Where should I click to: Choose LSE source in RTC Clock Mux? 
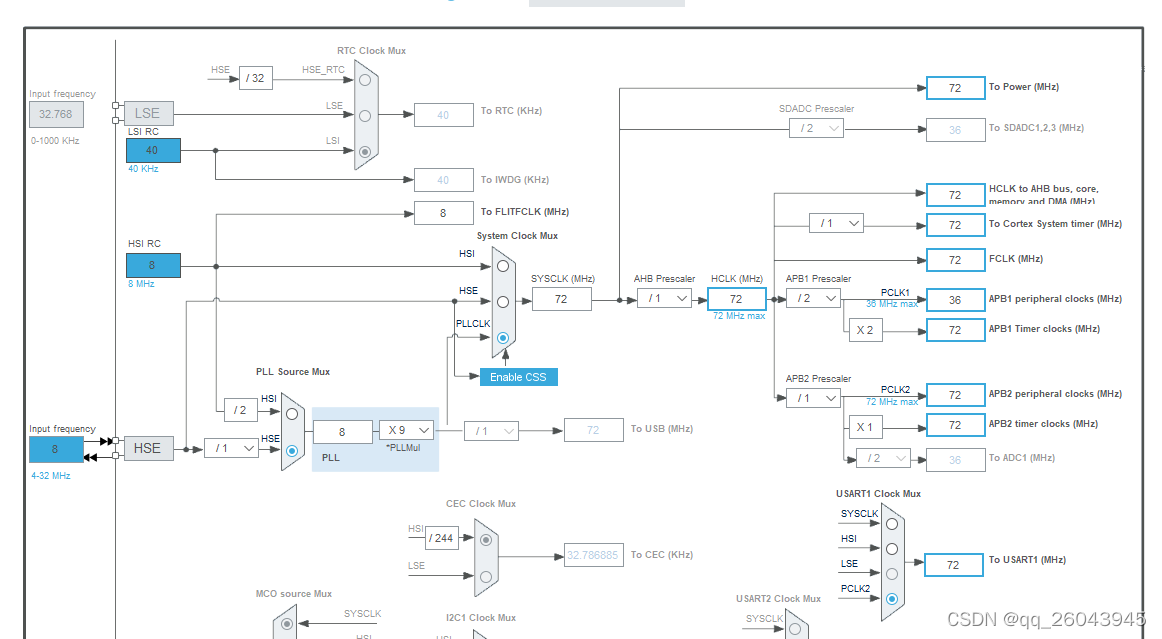(365, 116)
